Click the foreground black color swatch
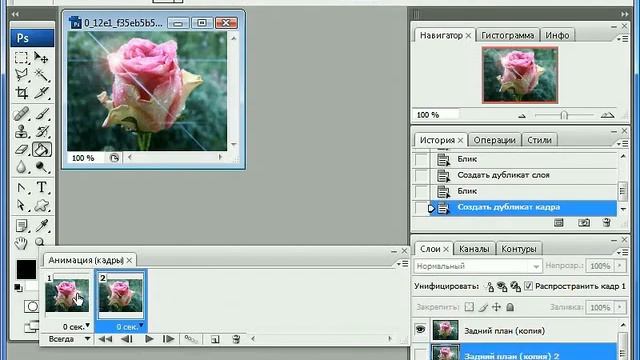This screenshot has width=640, height=360. tap(26, 269)
